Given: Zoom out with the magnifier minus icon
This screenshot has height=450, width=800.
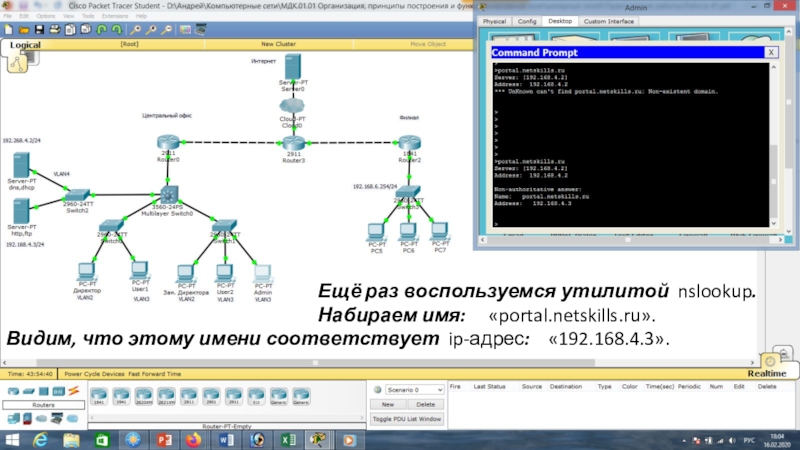Looking at the screenshot, I should pyautogui.click(x=166, y=30).
